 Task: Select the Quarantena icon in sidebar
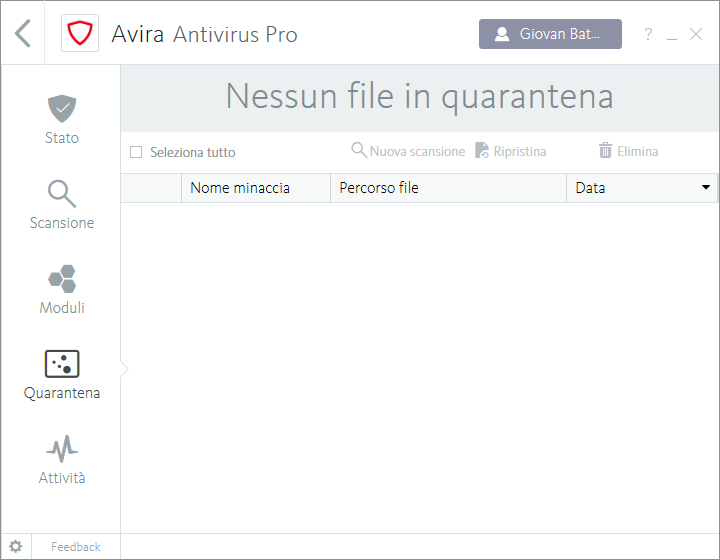(62, 364)
